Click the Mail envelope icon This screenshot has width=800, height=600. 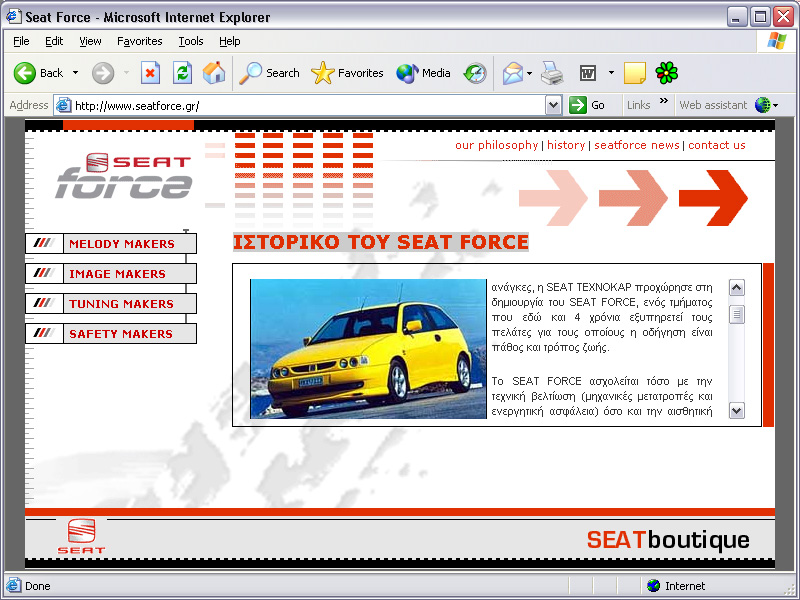tap(512, 73)
